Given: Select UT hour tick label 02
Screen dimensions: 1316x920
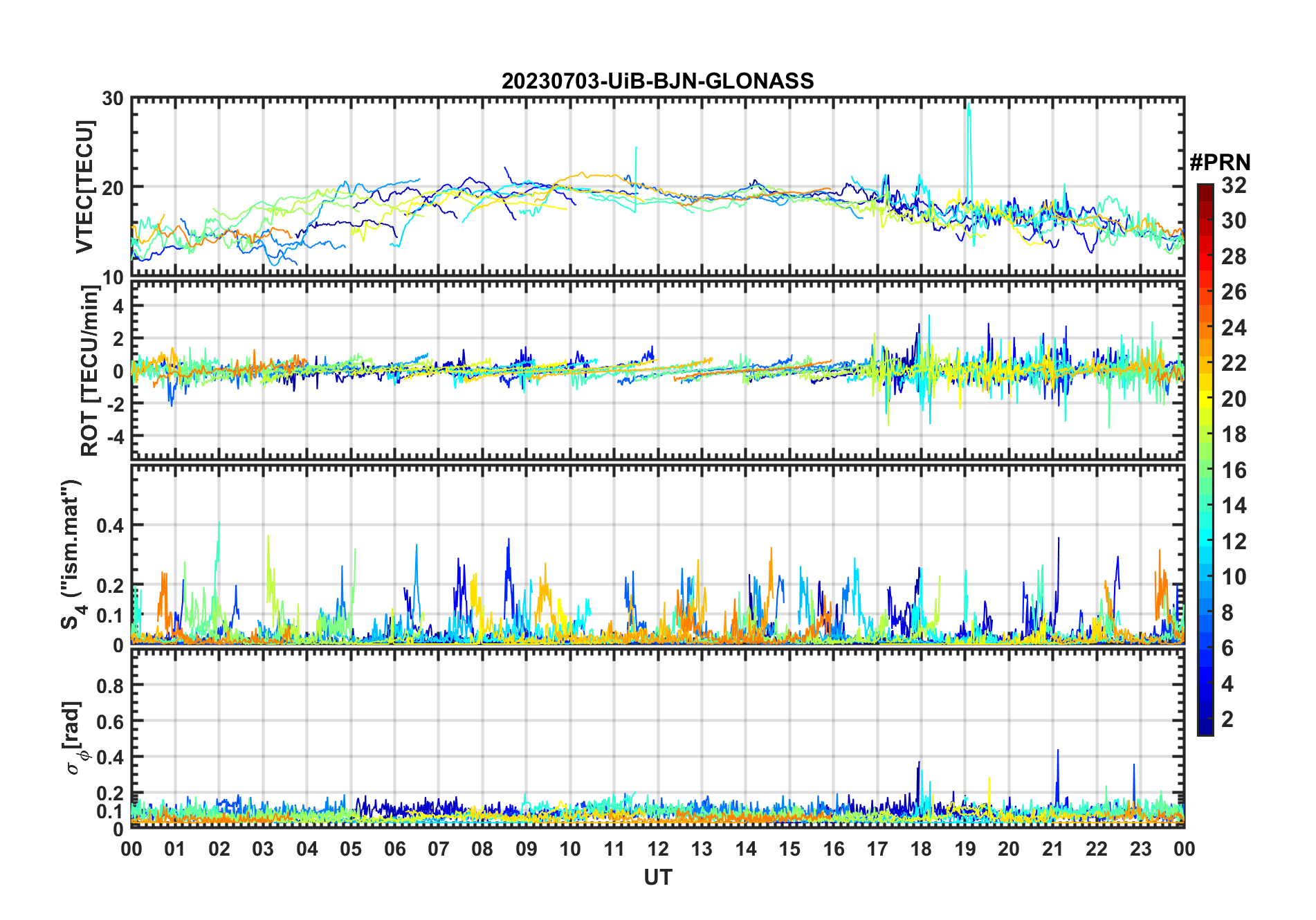Looking at the screenshot, I should (x=219, y=849).
